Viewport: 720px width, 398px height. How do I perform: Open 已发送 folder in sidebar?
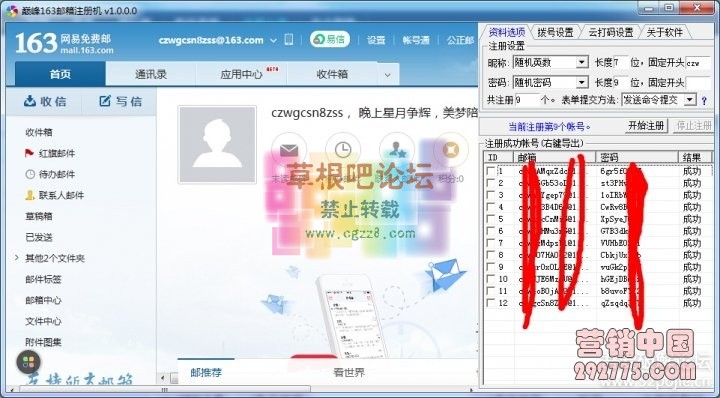39,237
